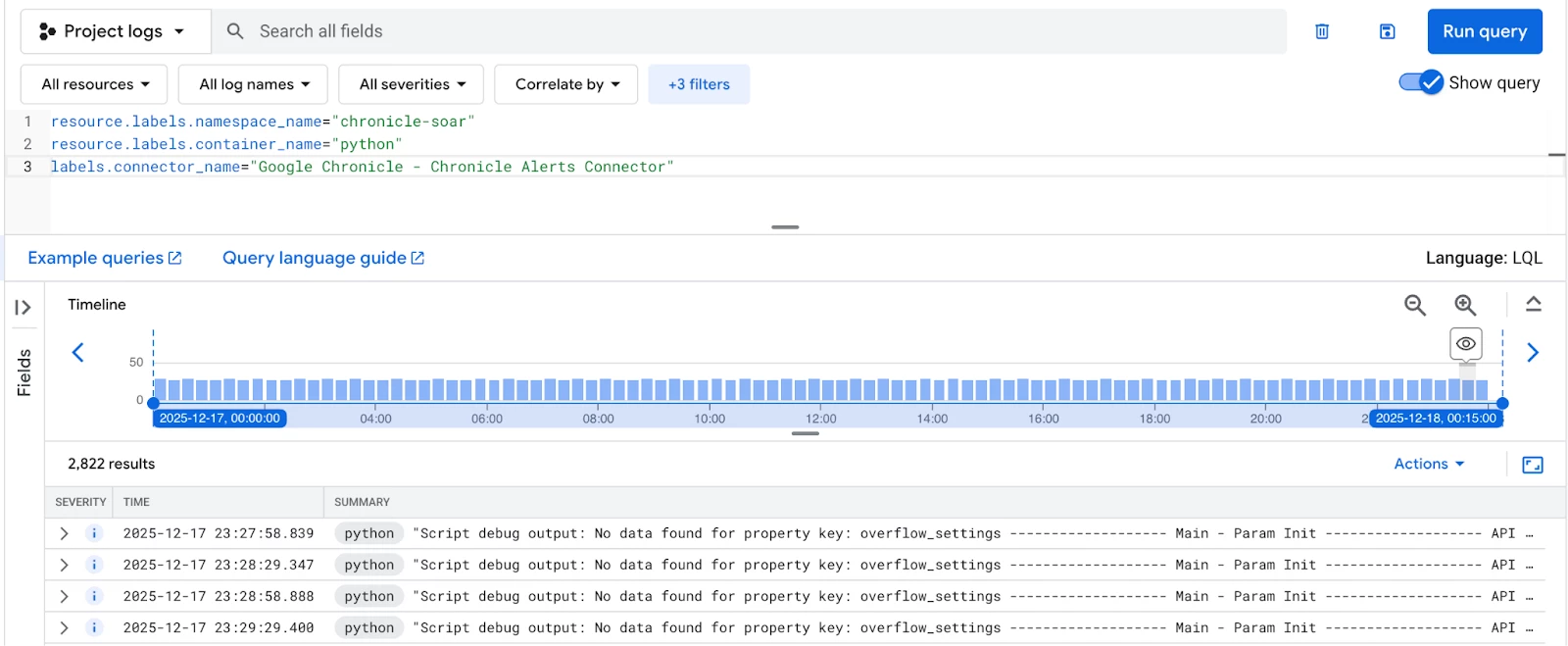This screenshot has height=646, width=1568.
Task: Click timestamp 2025-12-17 23:29:29.400
Action: (219, 627)
